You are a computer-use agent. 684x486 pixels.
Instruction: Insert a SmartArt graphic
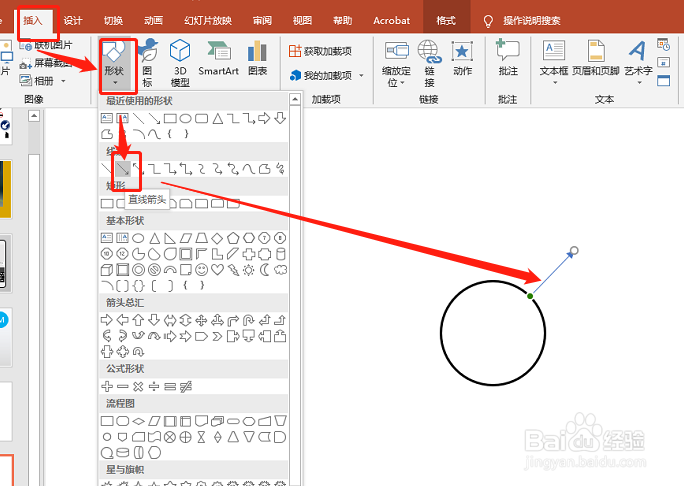(219, 59)
